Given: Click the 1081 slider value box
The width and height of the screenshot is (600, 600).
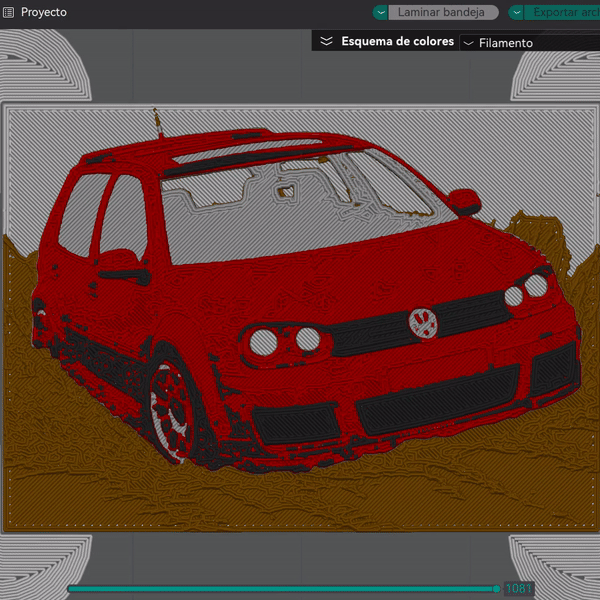Looking at the screenshot, I should 519,589.
